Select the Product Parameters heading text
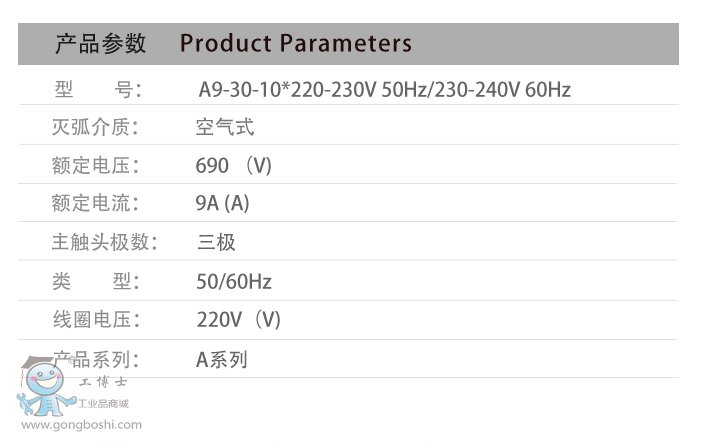 click(295, 44)
